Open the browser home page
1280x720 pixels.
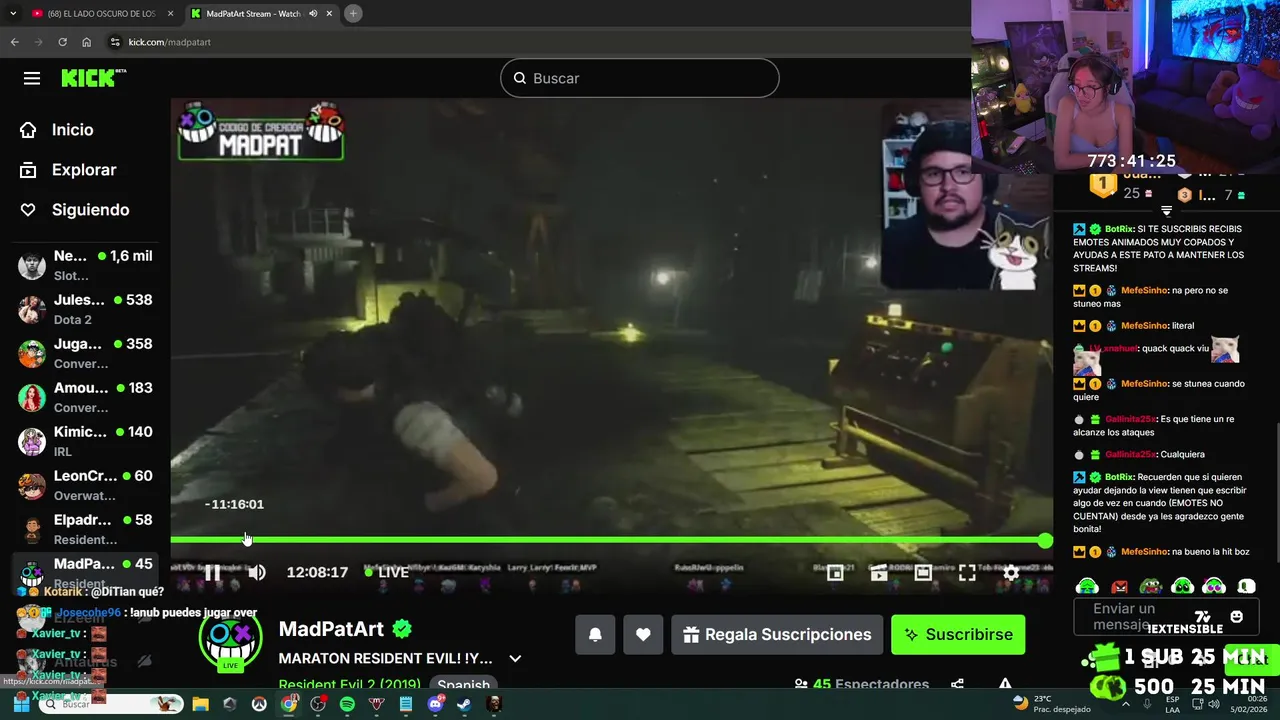pos(86,42)
